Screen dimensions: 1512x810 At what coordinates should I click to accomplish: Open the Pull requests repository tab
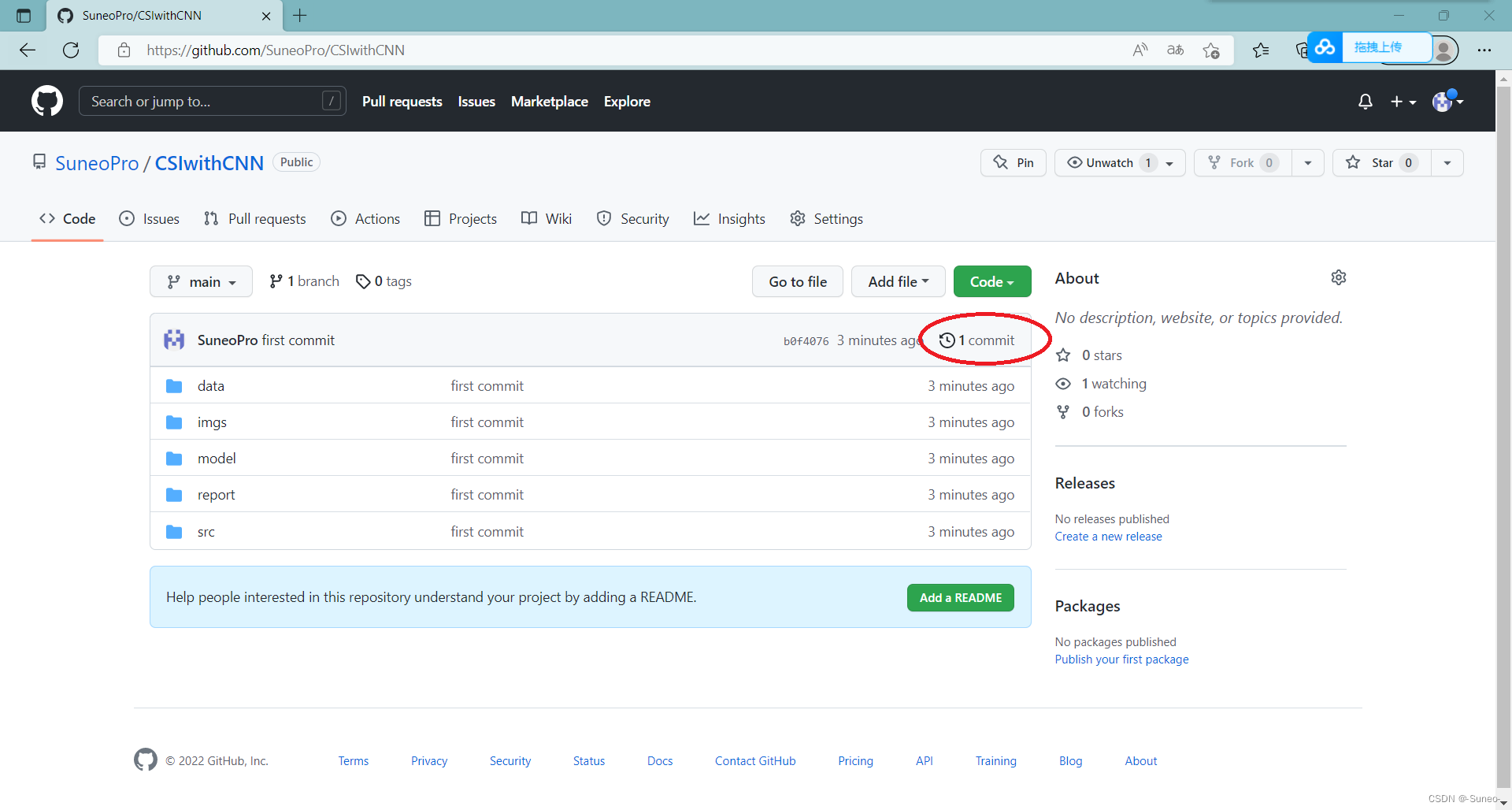[255, 219]
